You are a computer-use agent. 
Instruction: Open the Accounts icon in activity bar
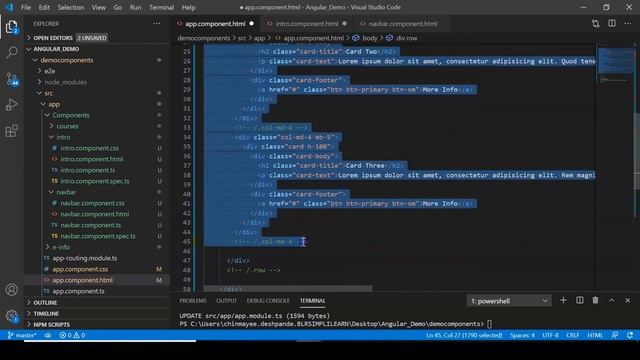12,290
